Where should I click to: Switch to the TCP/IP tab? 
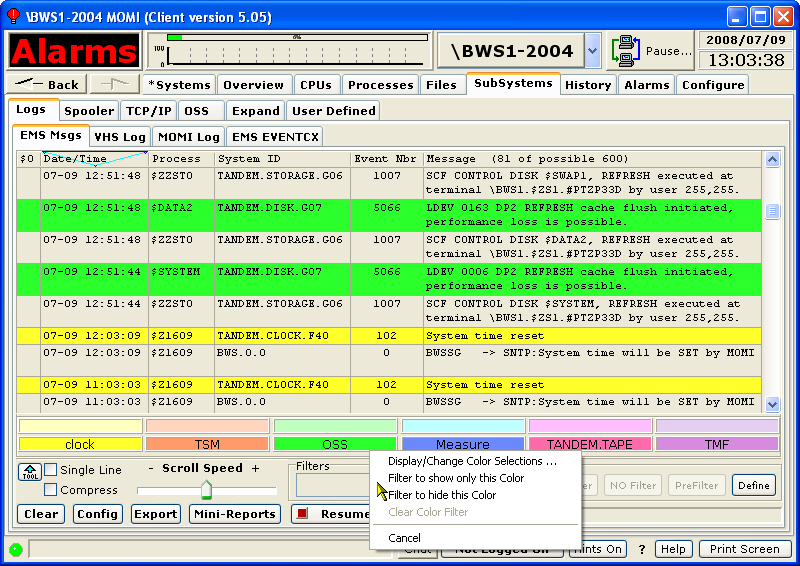[x=148, y=111]
